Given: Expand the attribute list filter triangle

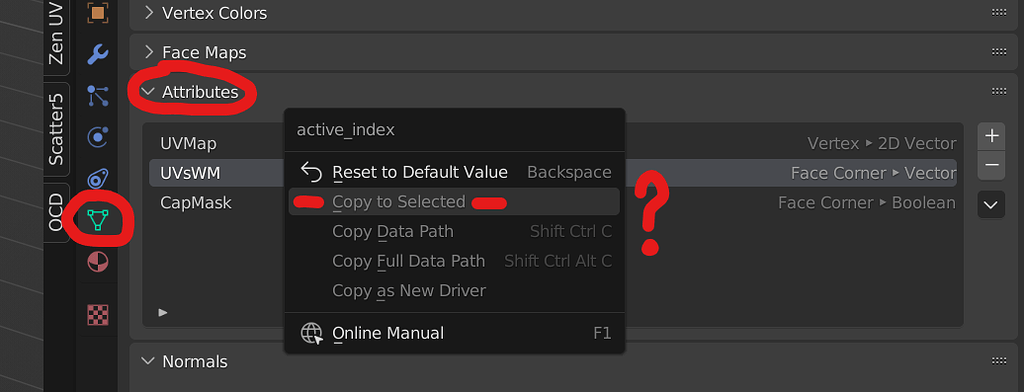Looking at the screenshot, I should 163,312.
